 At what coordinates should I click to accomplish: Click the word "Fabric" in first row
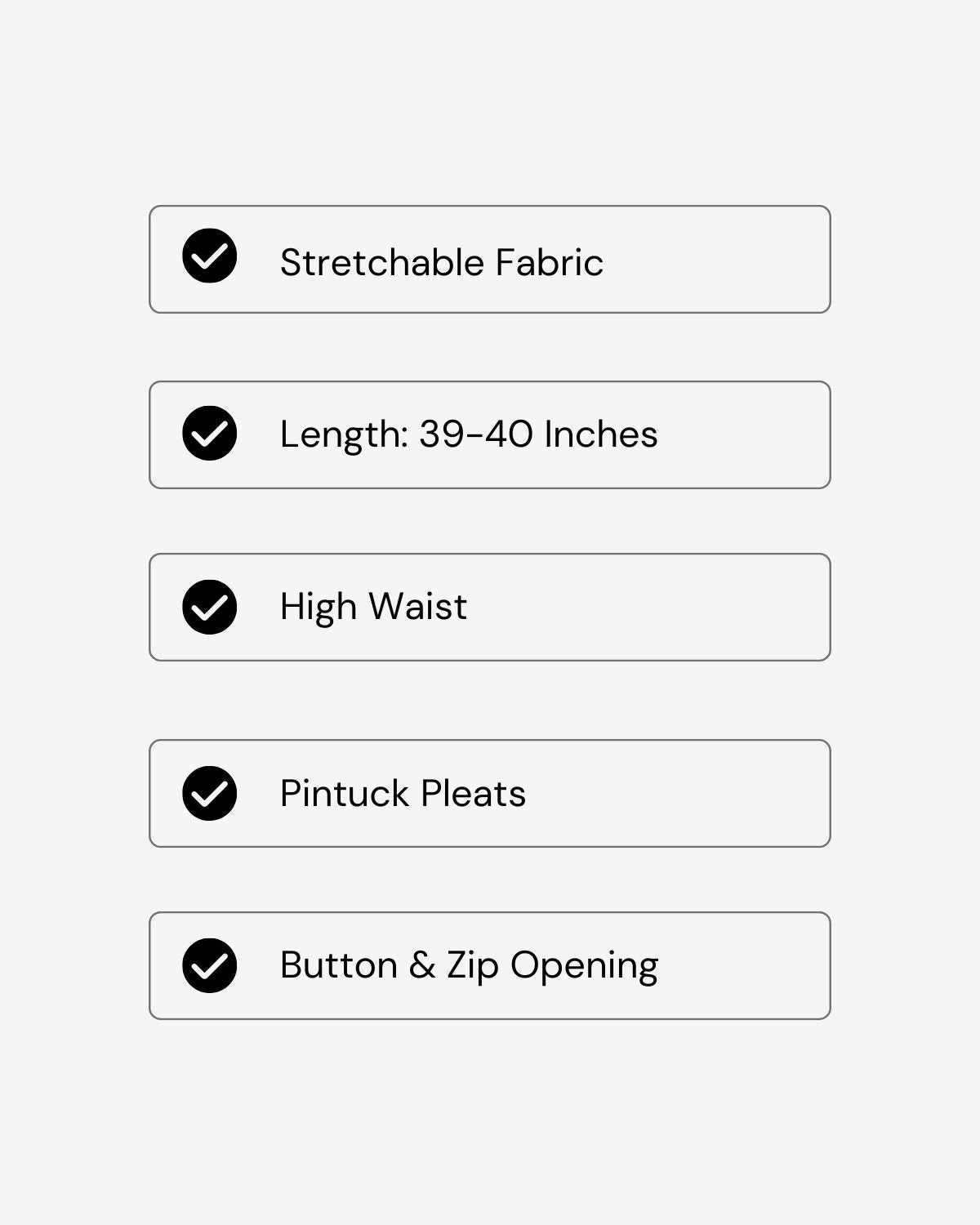pyautogui.click(x=550, y=262)
